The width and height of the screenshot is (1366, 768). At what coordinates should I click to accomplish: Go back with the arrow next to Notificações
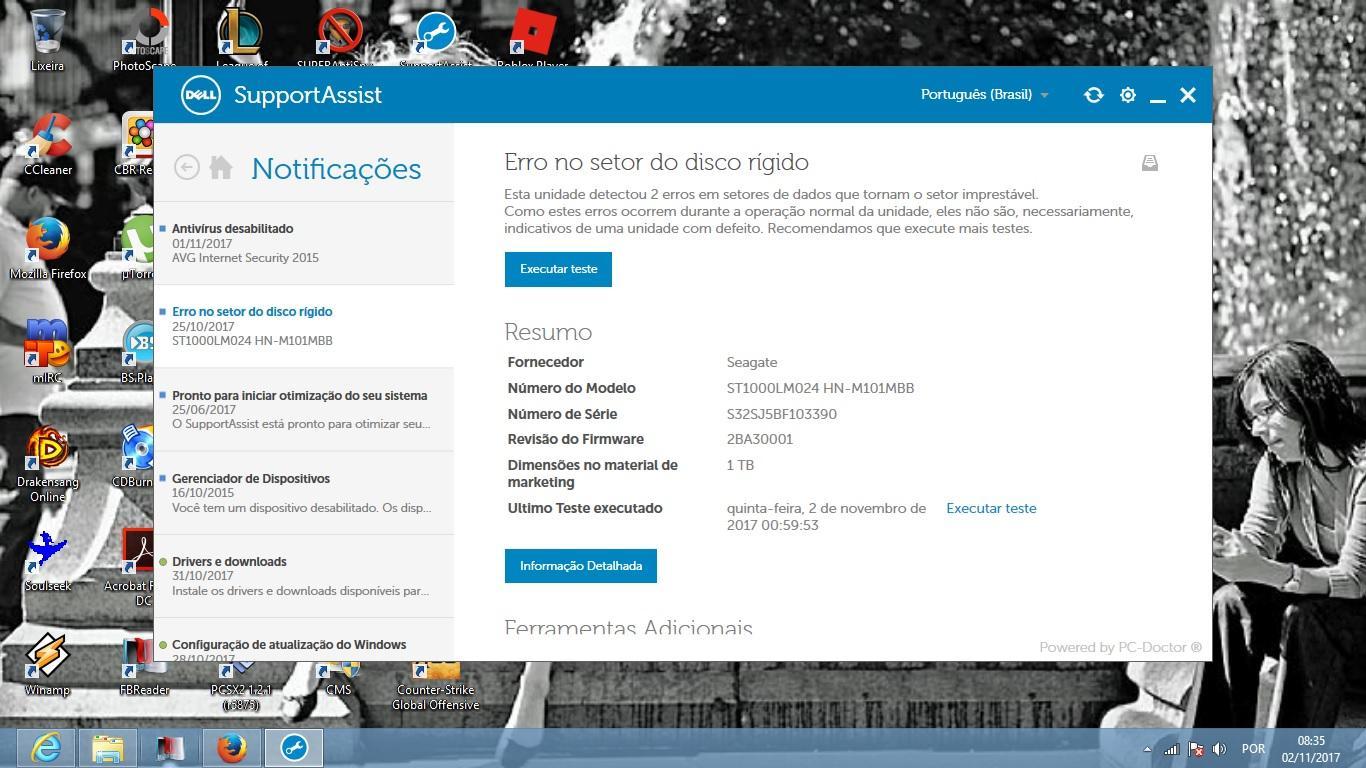[x=187, y=167]
